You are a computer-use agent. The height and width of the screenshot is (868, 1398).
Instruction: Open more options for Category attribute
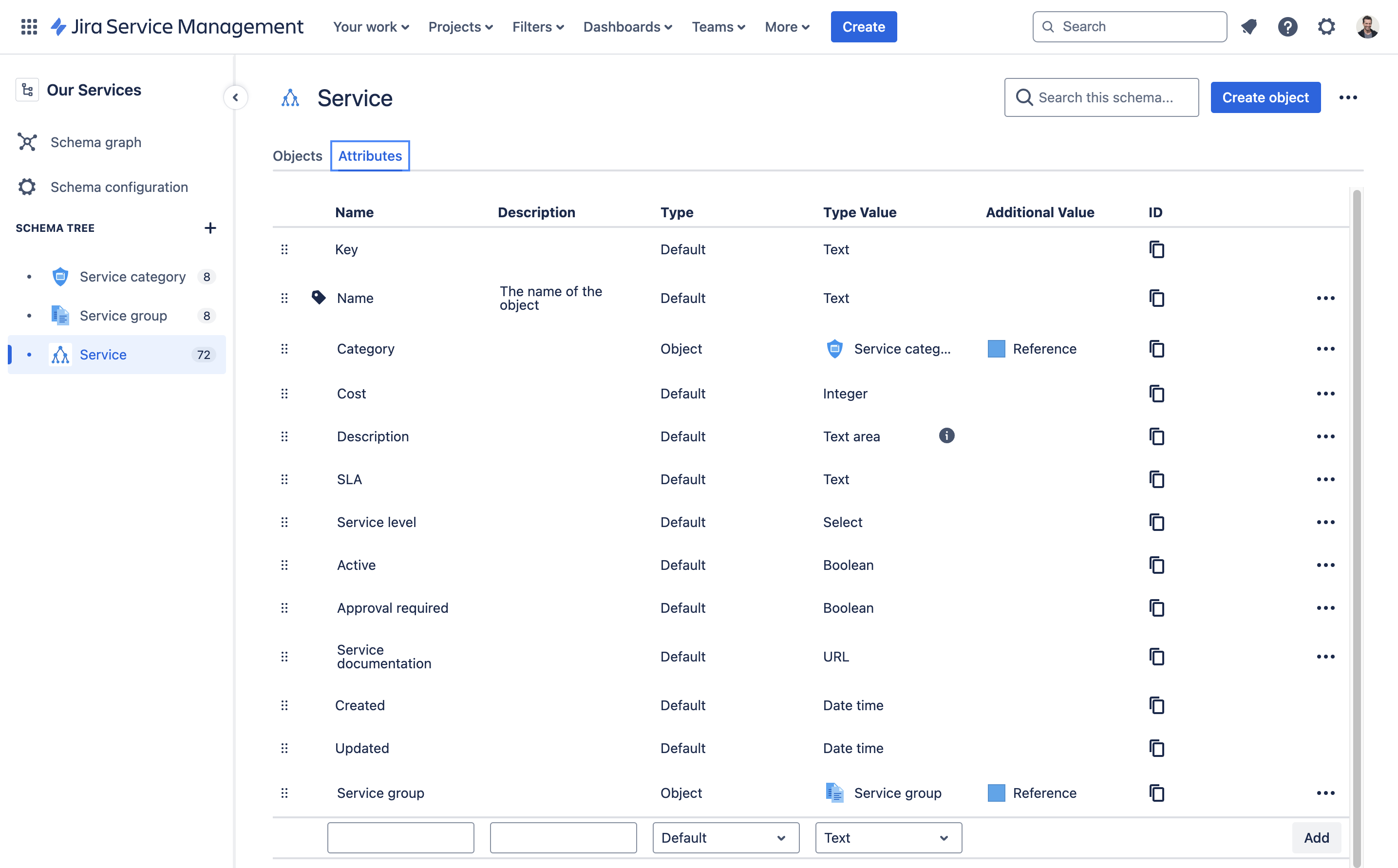point(1326,348)
